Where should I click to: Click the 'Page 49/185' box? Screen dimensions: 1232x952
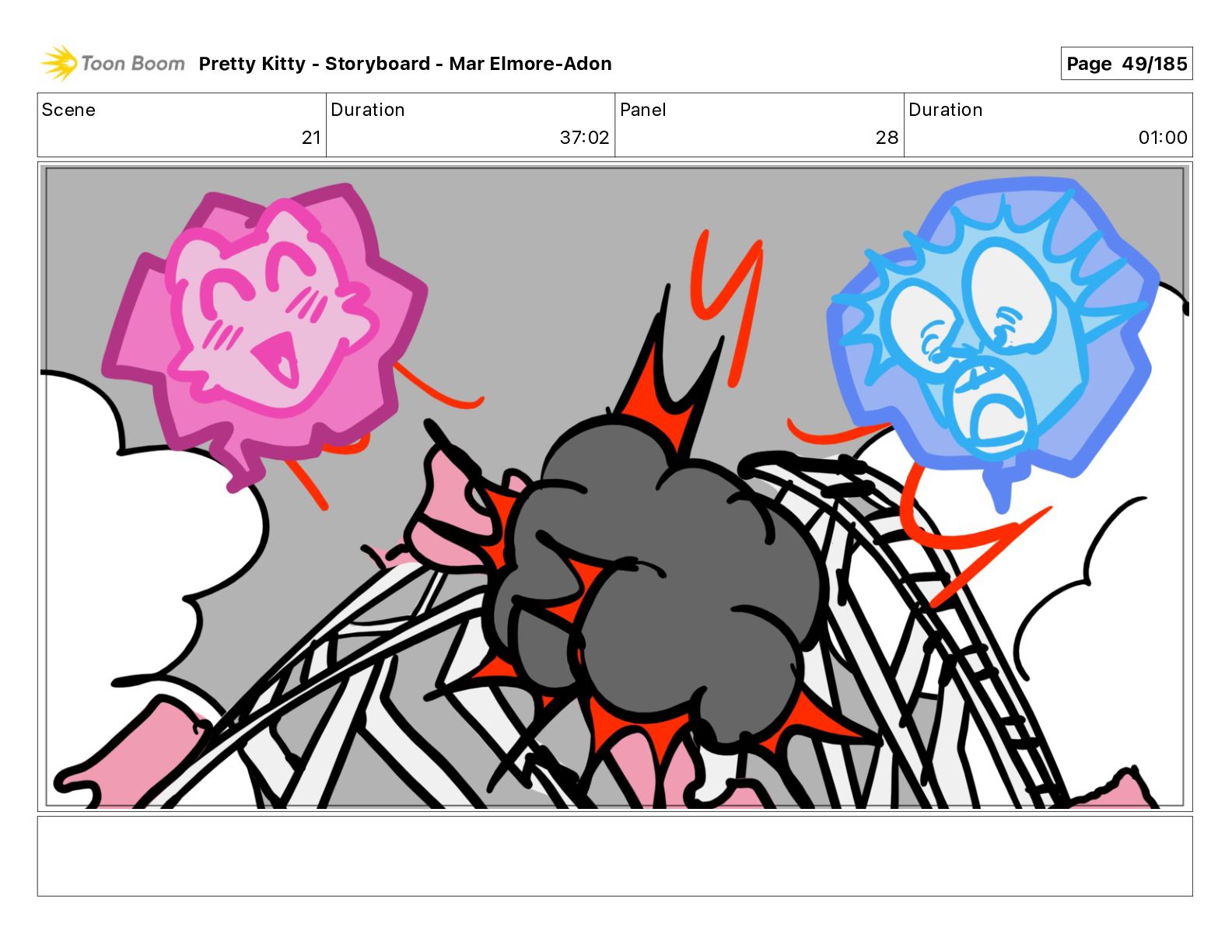point(1126,63)
